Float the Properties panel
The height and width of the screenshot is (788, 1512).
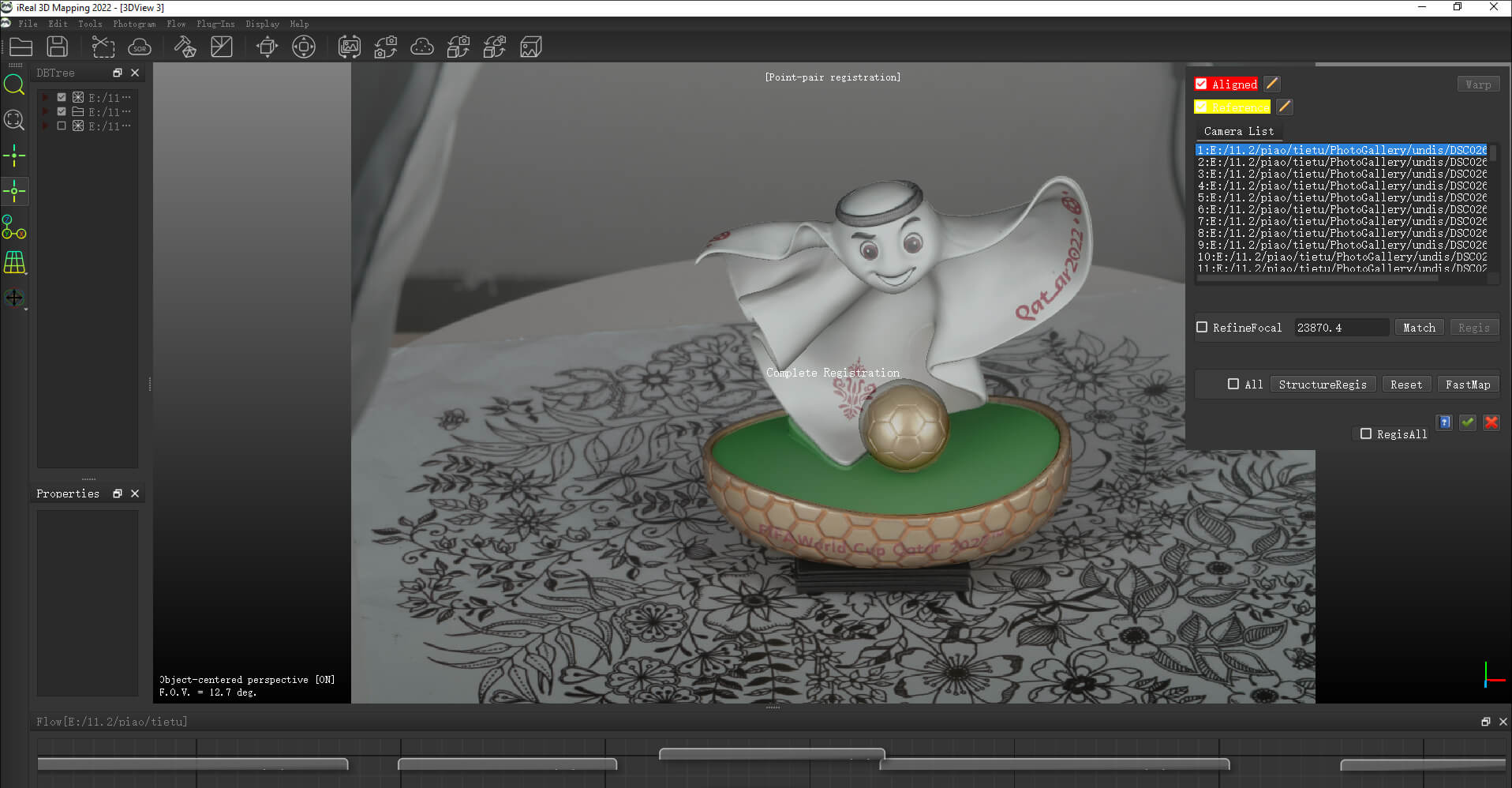pos(118,493)
